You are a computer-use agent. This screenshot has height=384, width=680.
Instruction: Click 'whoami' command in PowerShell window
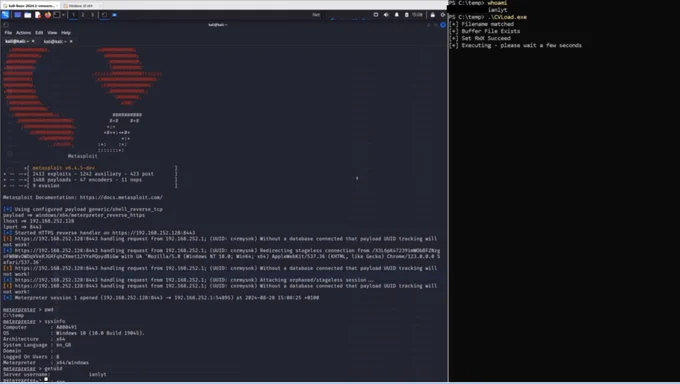pyautogui.click(x=497, y=3)
